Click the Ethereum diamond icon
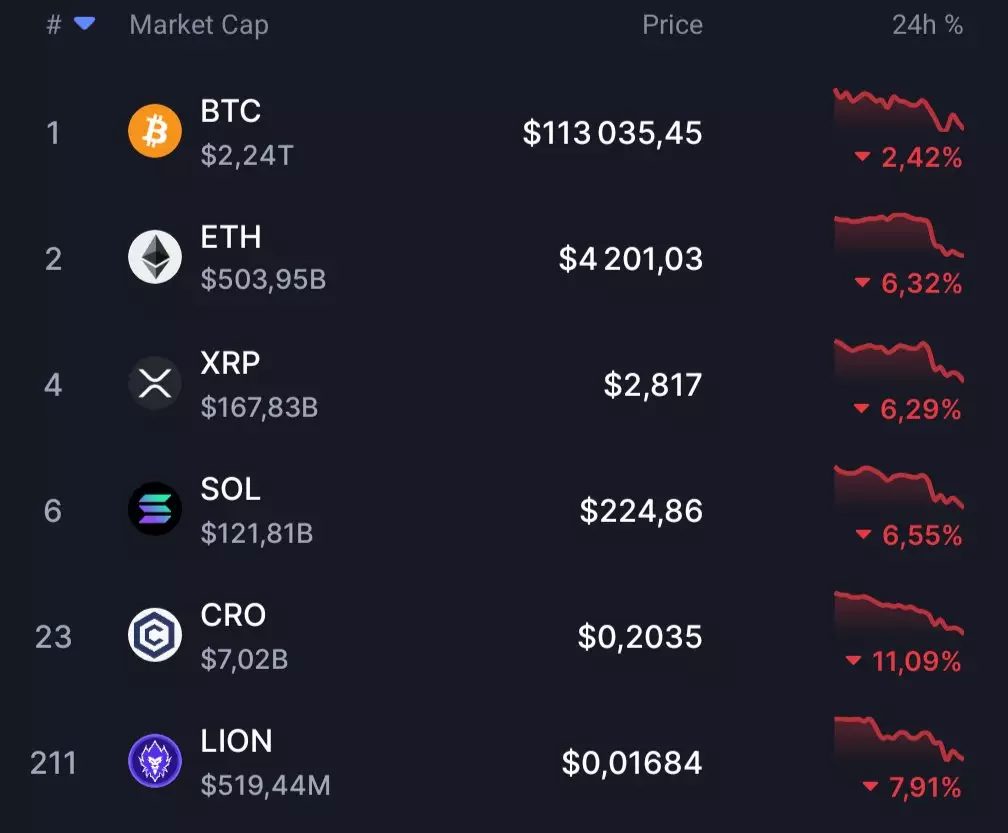Screen dimensions: 1008x833 pyautogui.click(x=155, y=257)
